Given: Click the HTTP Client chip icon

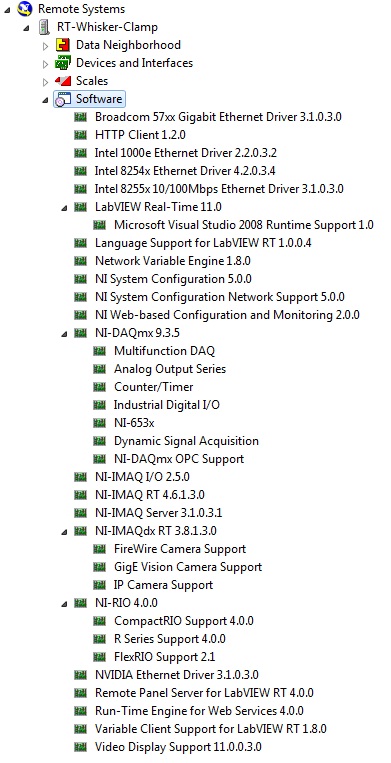Looking at the screenshot, I should click(x=81, y=135).
